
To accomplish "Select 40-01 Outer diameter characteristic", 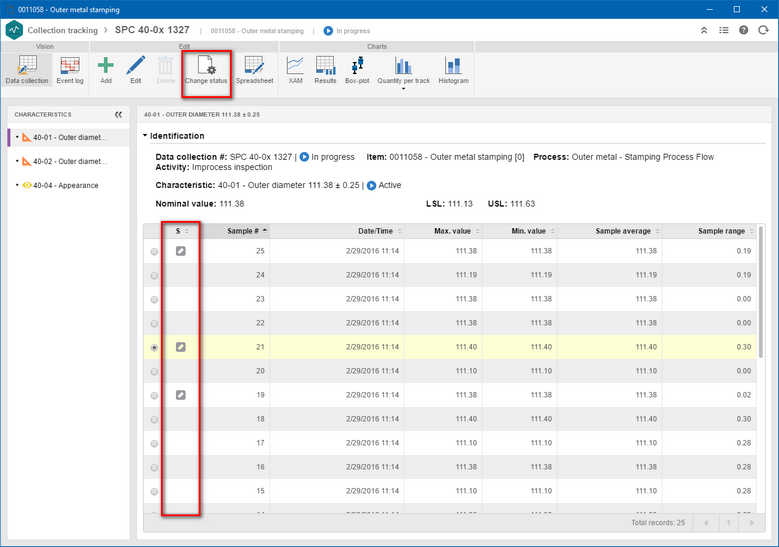I will [x=69, y=137].
